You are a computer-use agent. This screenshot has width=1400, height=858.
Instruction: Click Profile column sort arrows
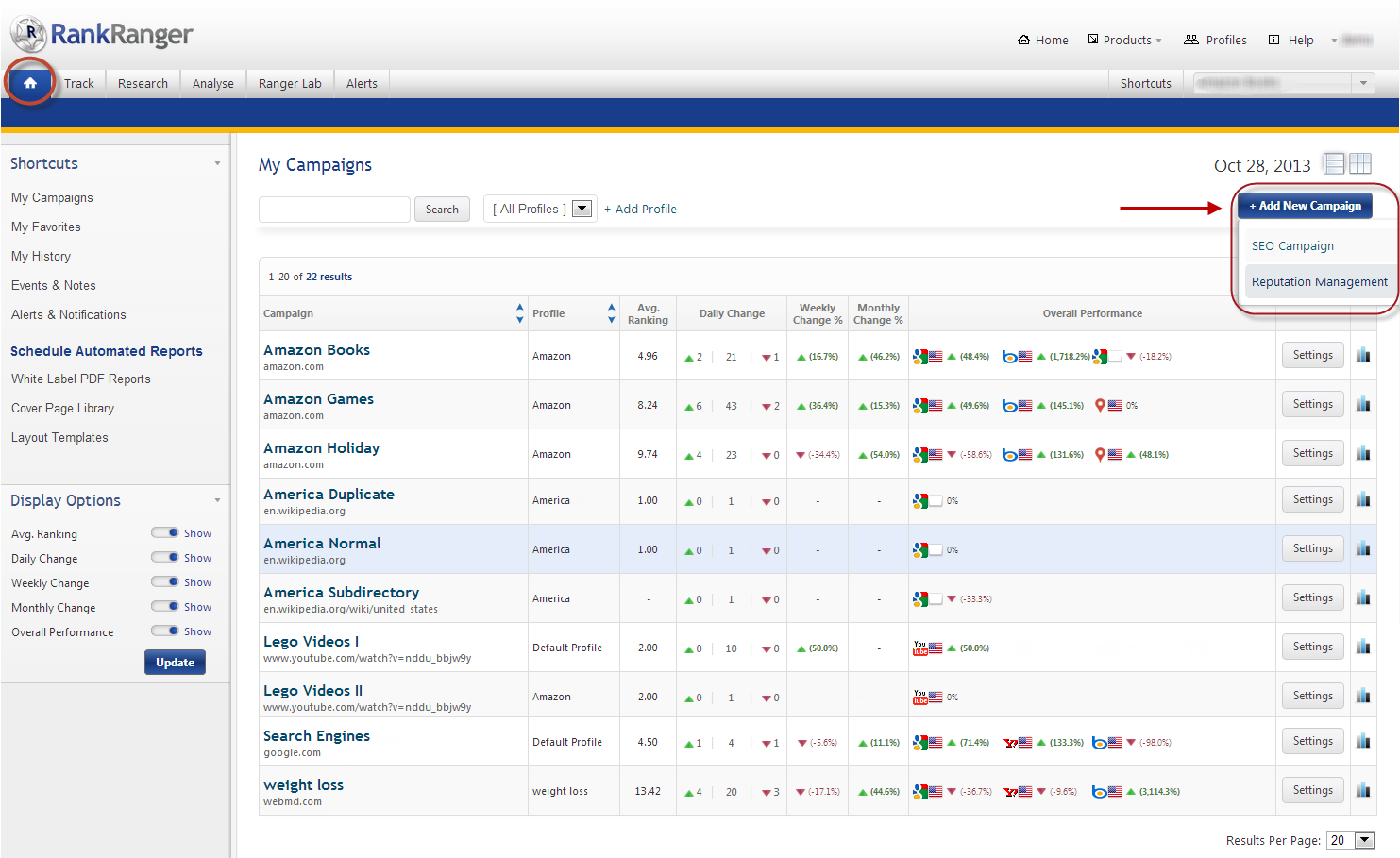[x=611, y=313]
